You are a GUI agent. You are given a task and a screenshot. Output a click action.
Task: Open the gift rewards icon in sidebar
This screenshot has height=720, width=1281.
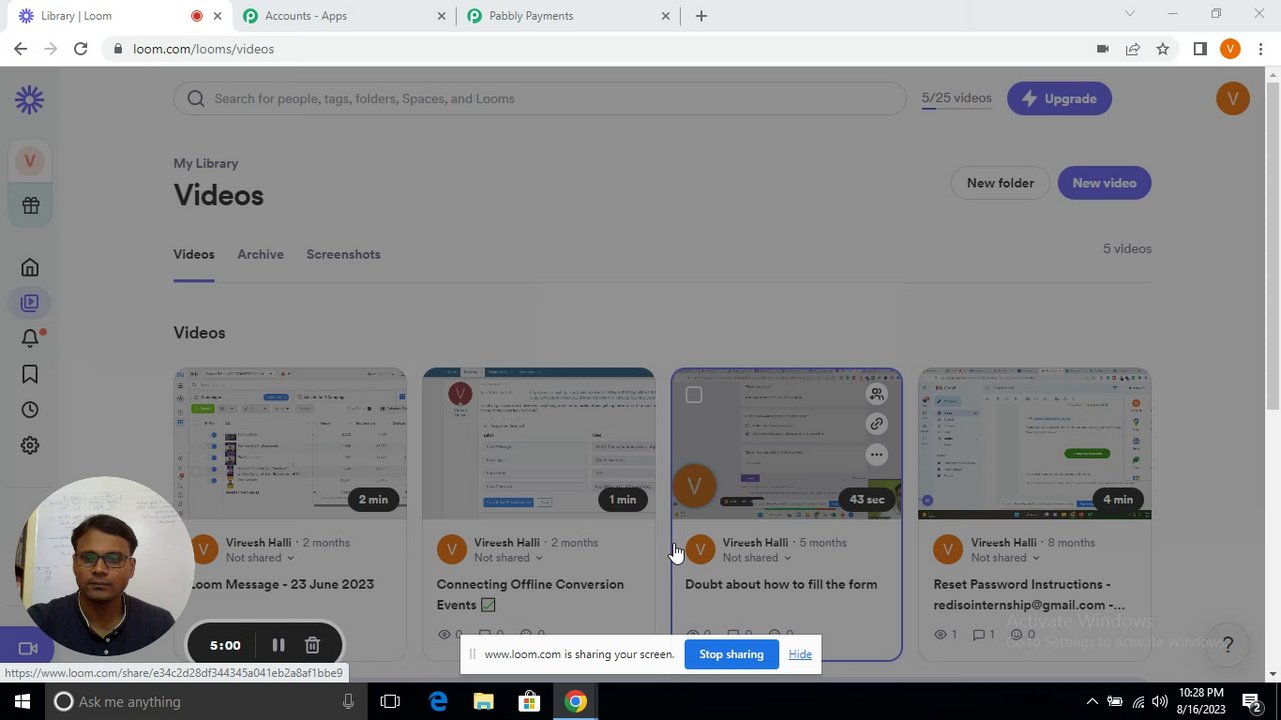30,205
